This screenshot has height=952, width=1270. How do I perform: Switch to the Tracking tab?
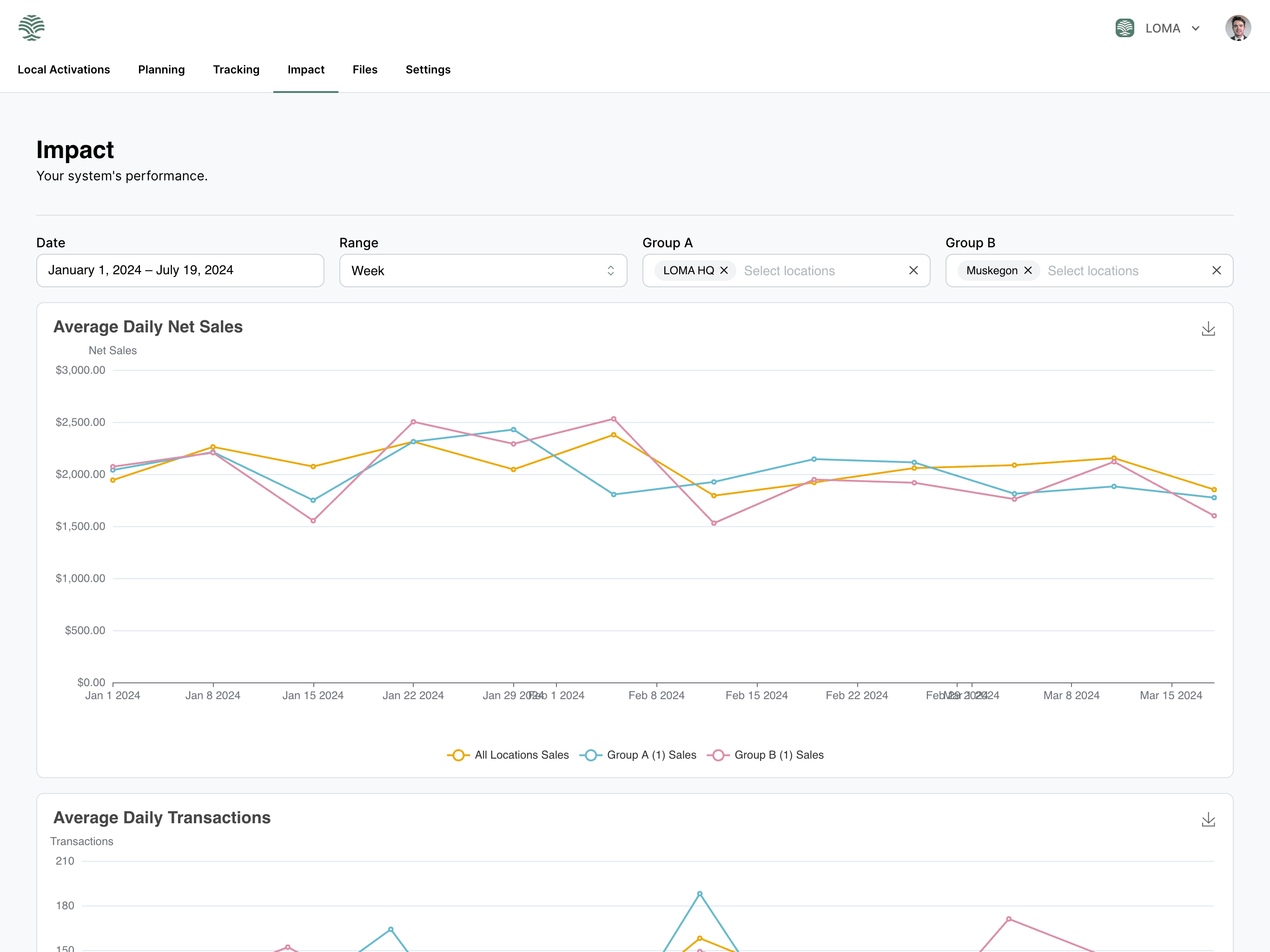[236, 69]
